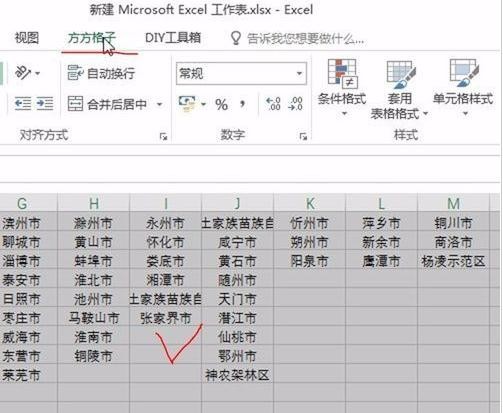This screenshot has height=413, width=503.
Task: Open 数字 group dialog launcher
Action: coord(303,136)
